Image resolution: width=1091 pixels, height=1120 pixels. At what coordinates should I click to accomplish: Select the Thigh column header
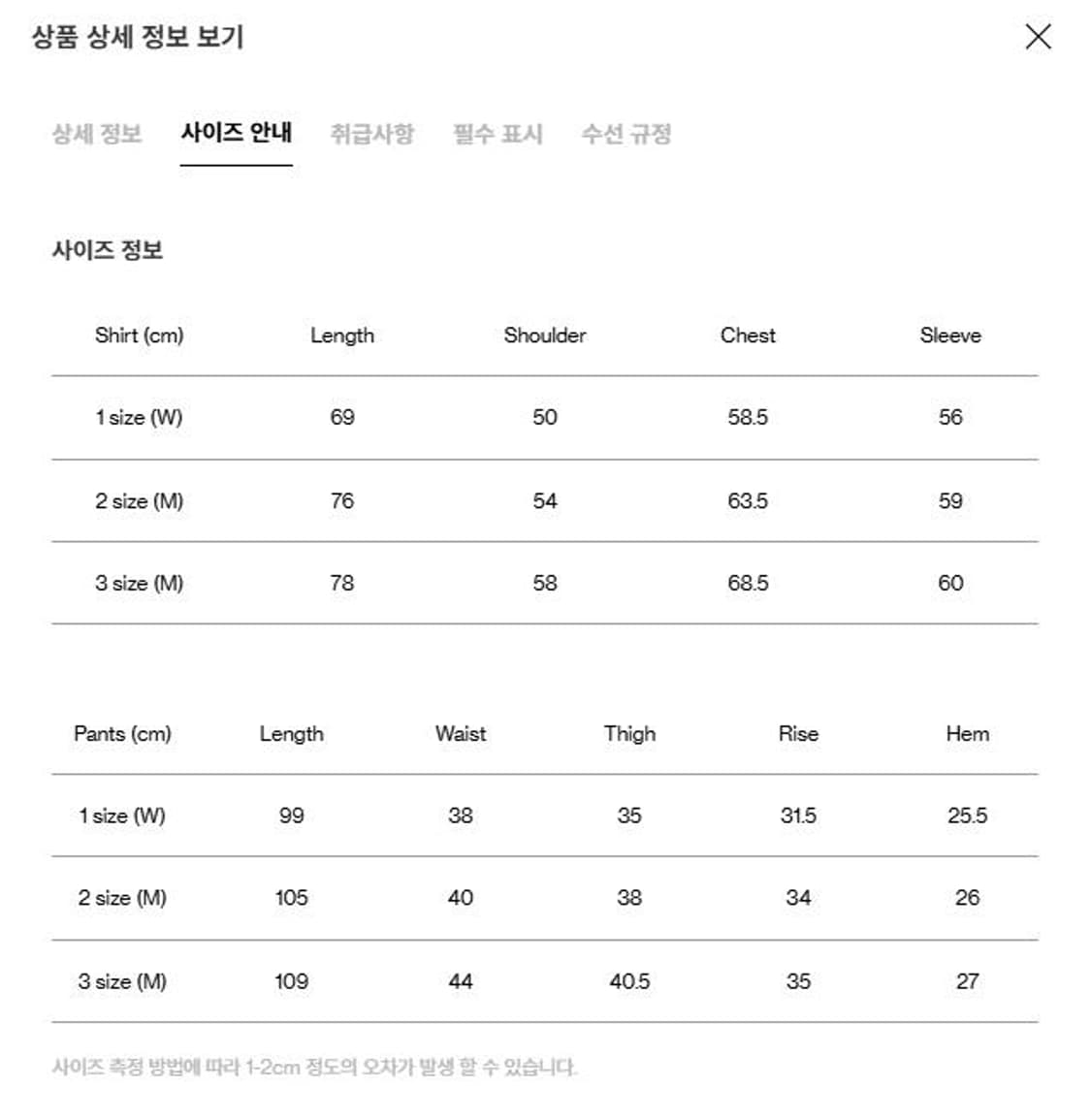[628, 734]
